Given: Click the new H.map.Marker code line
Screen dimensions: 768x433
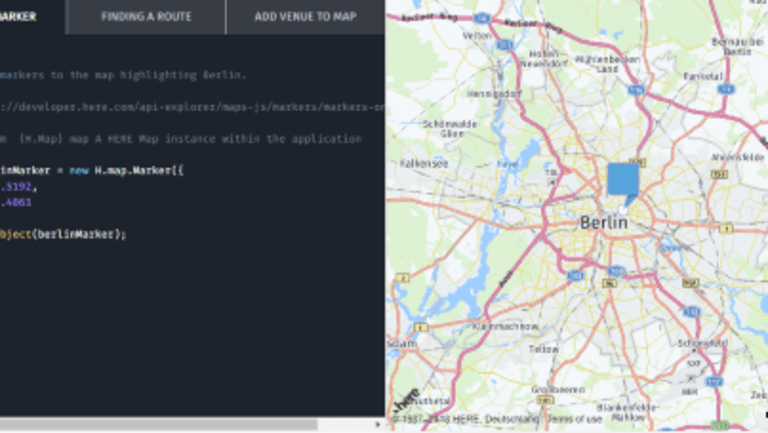Looking at the screenshot, I should [92, 170].
